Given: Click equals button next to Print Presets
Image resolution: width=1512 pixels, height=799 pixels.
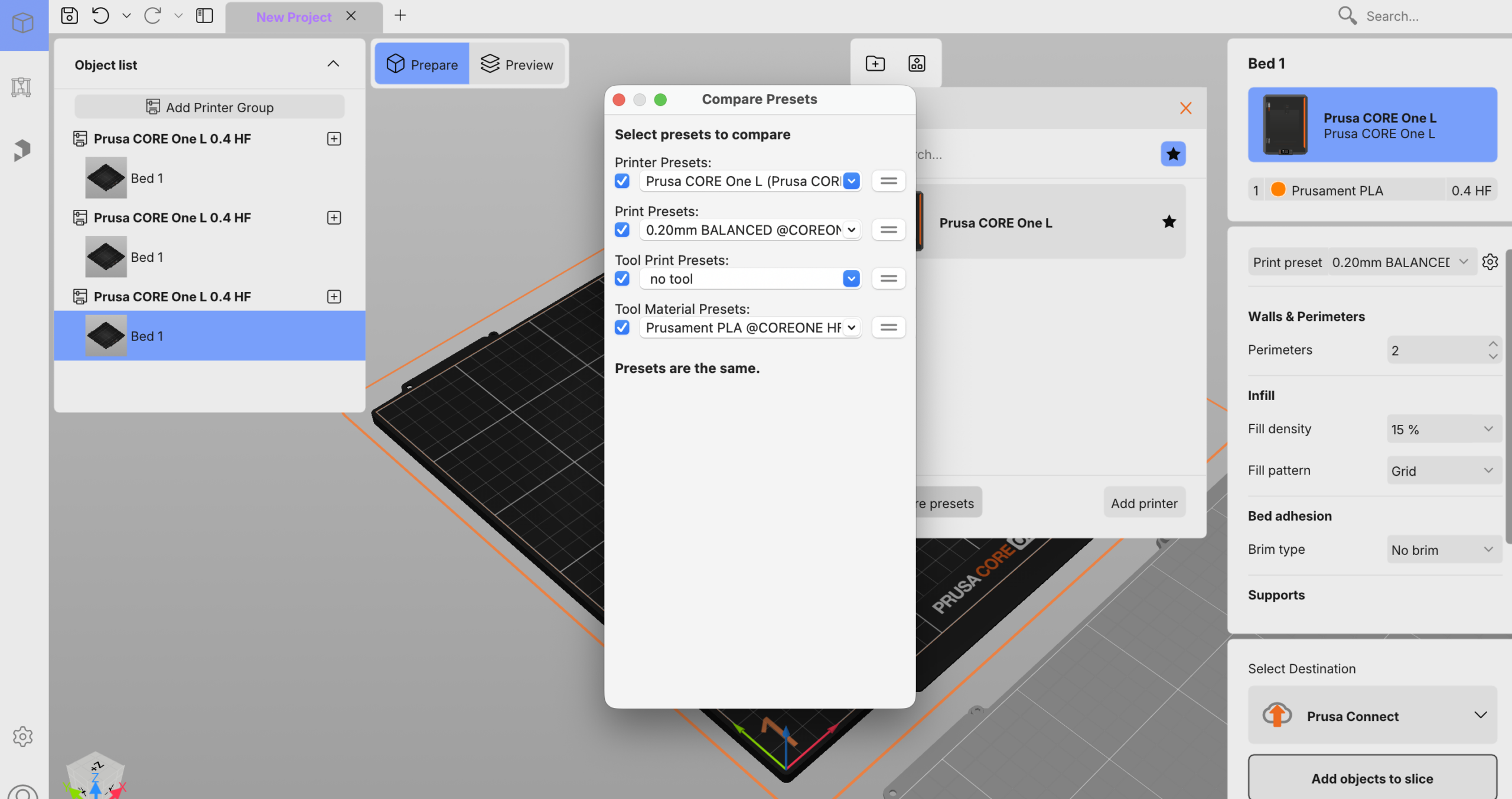Looking at the screenshot, I should (889, 230).
